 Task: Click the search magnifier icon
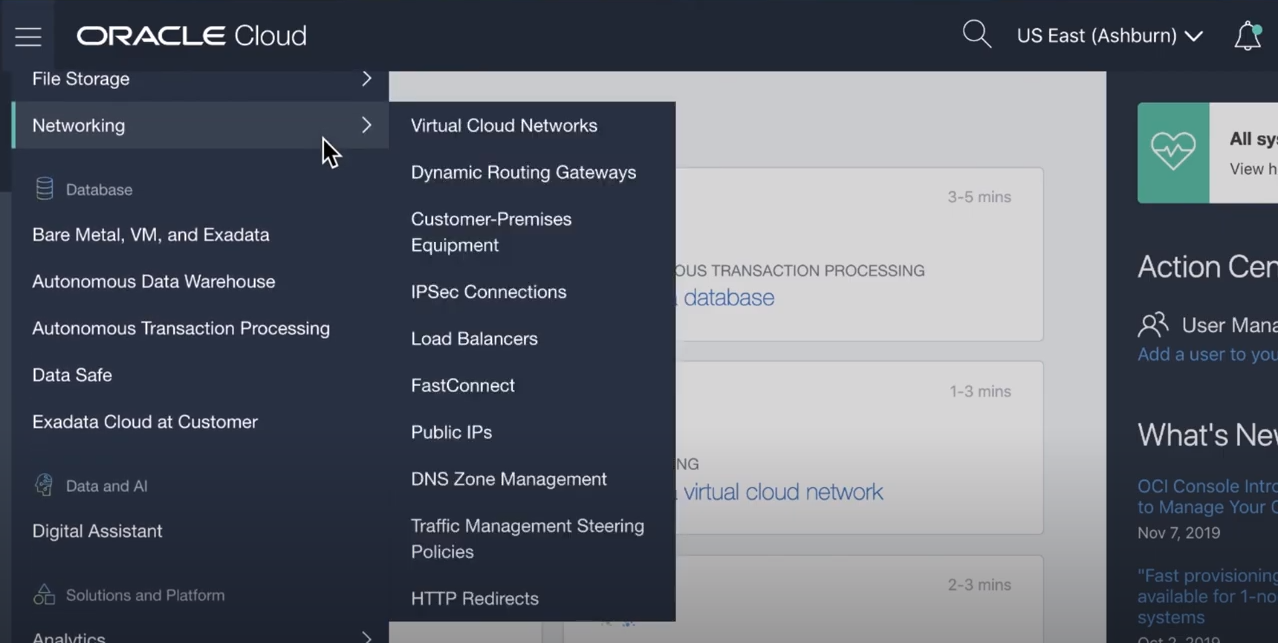(976, 34)
